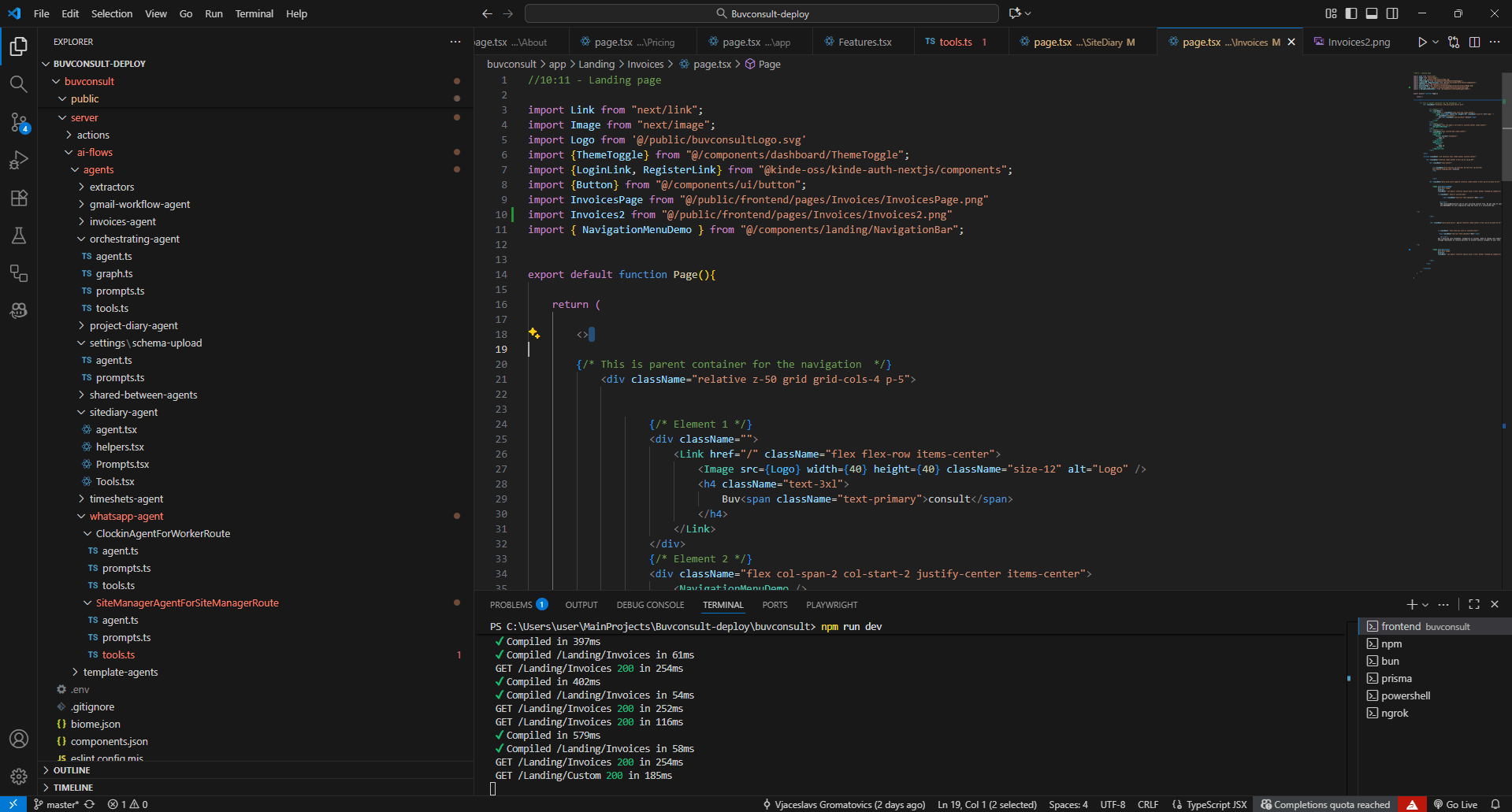
Task: Click the Buvconsult-deploy command center search box
Action: pyautogui.click(x=762, y=13)
